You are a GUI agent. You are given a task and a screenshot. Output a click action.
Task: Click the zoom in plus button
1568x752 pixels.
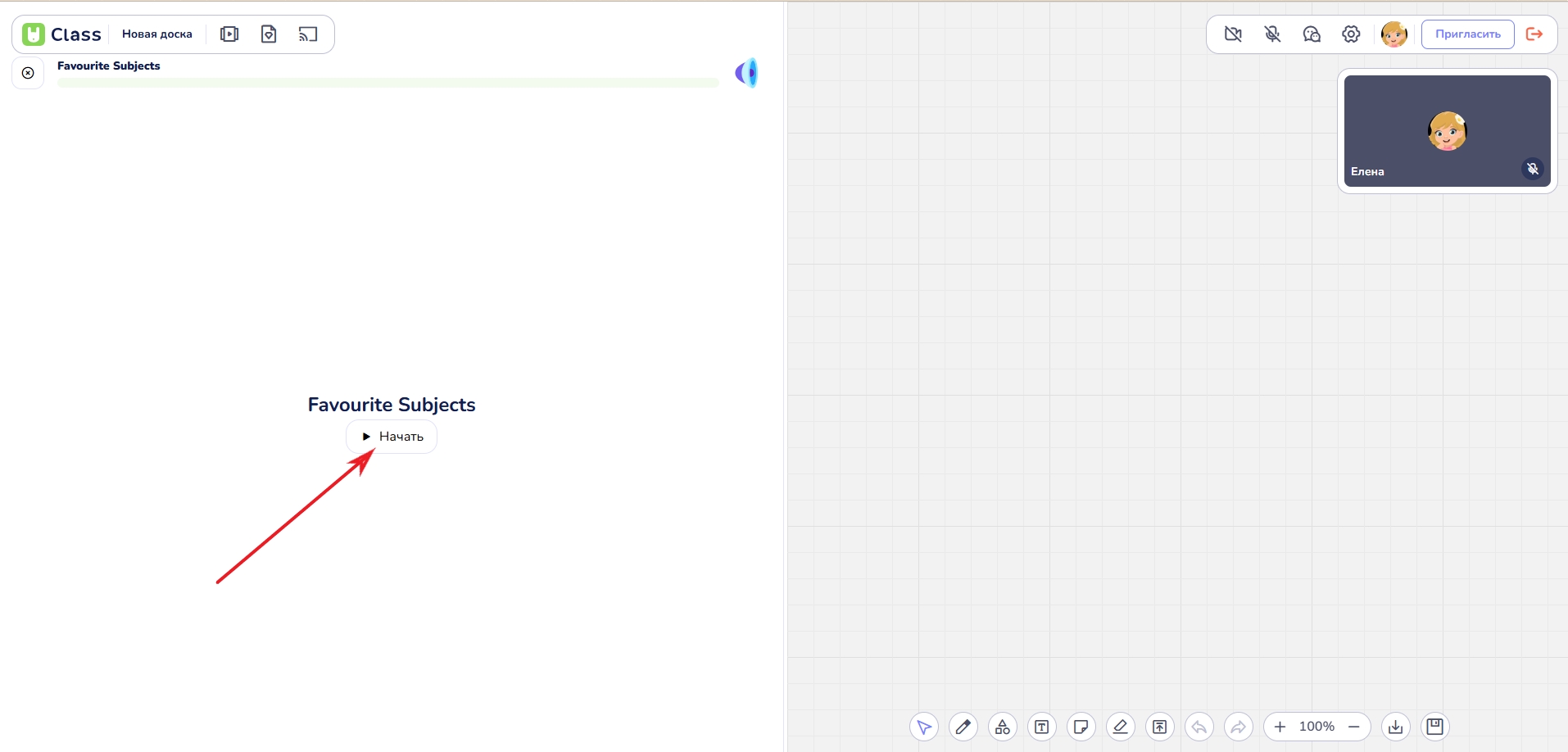pyautogui.click(x=1280, y=727)
